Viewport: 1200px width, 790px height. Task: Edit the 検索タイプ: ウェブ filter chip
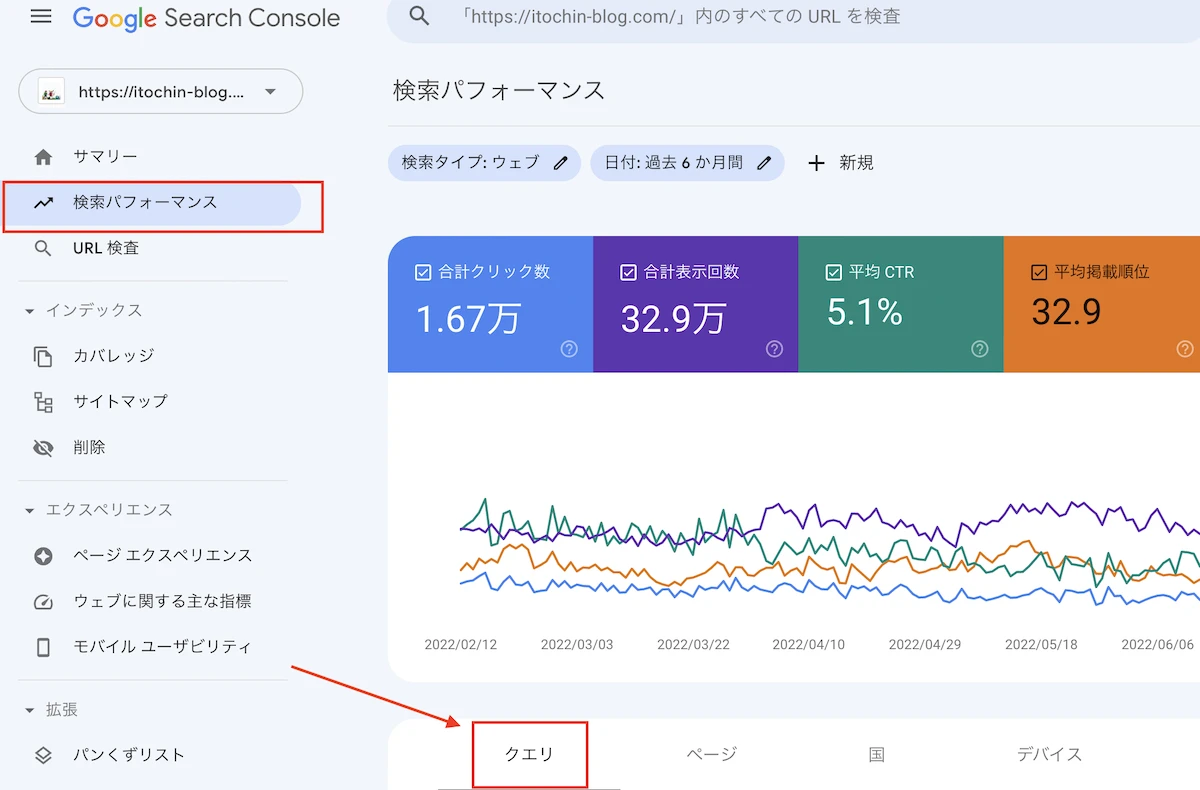[x=484, y=162]
